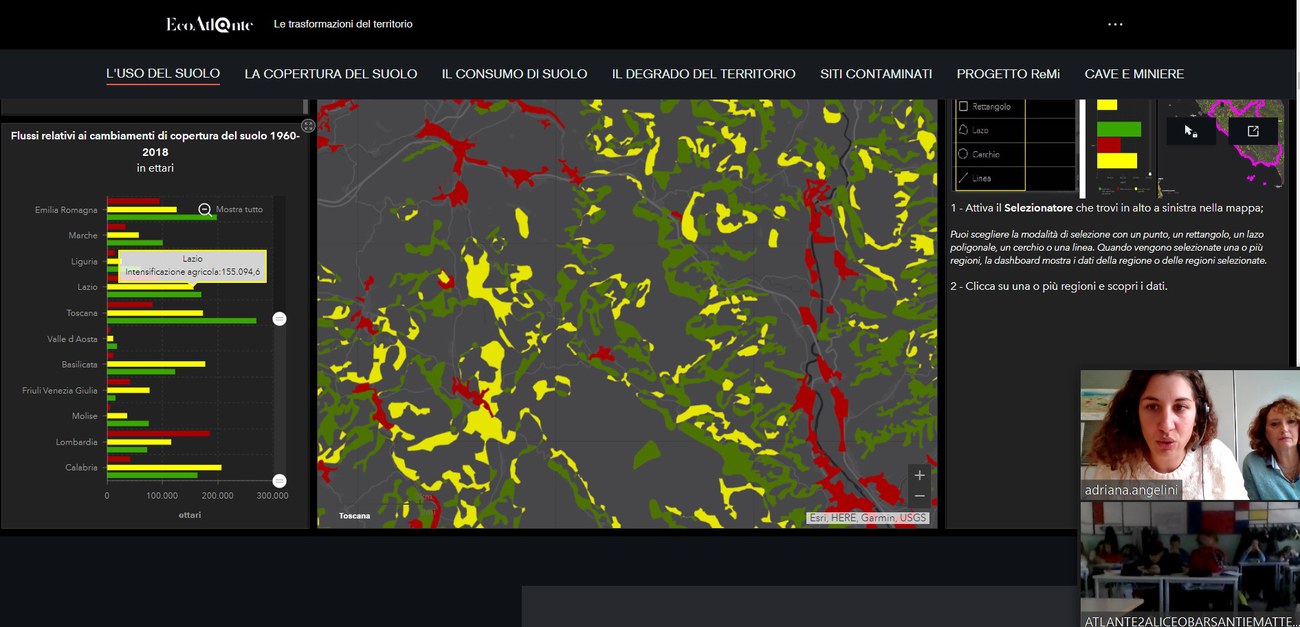The width and height of the screenshot is (1300, 627).
Task: Open the SITI CONTAMINATI tab
Action: pyautogui.click(x=876, y=74)
